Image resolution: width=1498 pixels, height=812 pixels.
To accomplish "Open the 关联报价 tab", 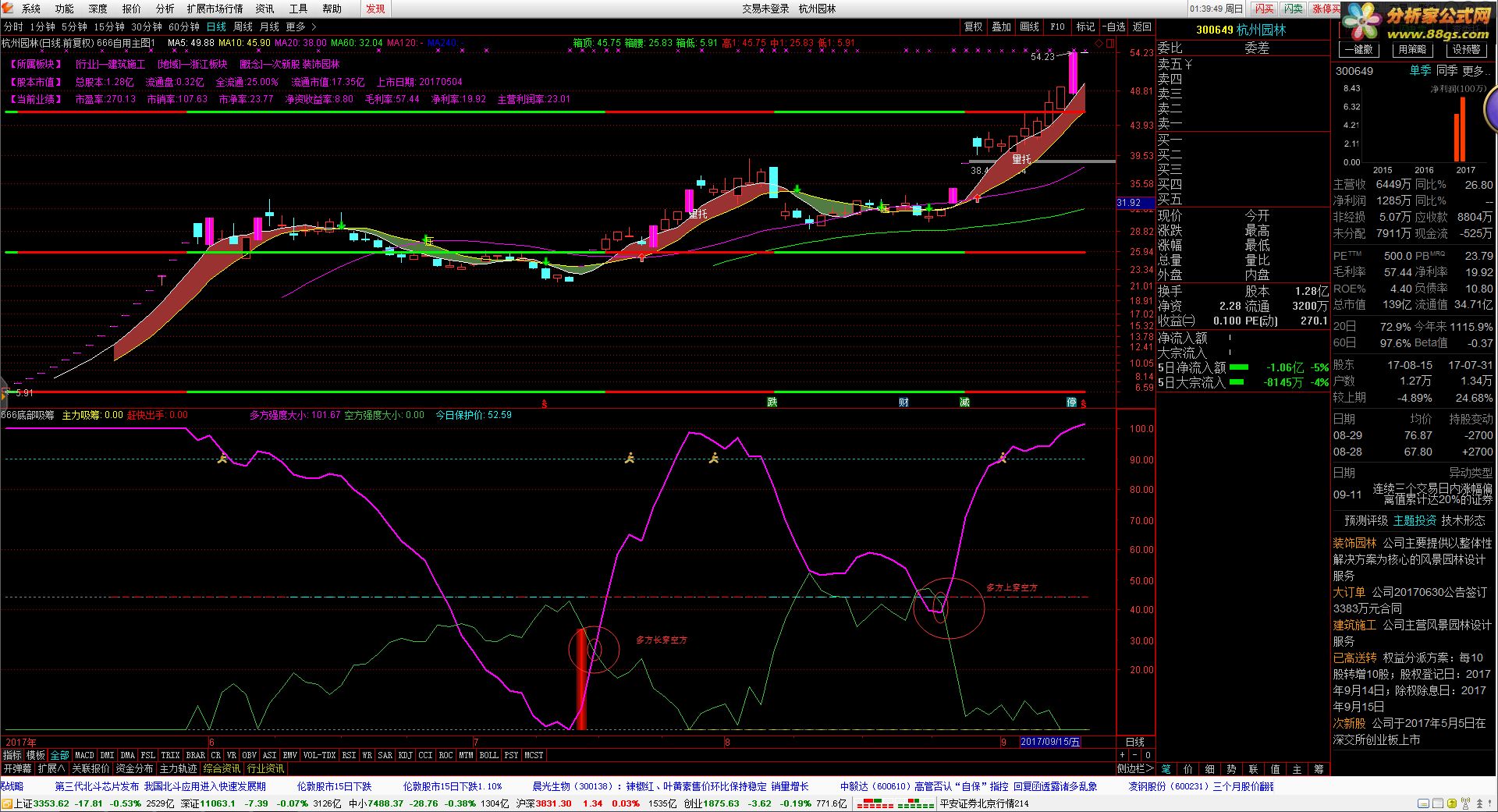I will coord(91,768).
